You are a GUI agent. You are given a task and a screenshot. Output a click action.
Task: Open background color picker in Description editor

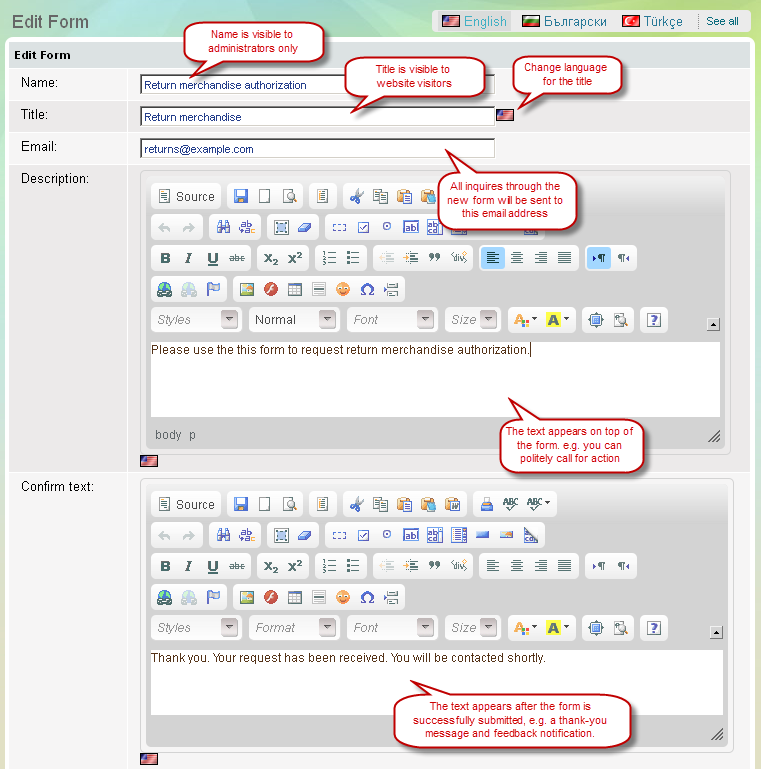coord(558,320)
